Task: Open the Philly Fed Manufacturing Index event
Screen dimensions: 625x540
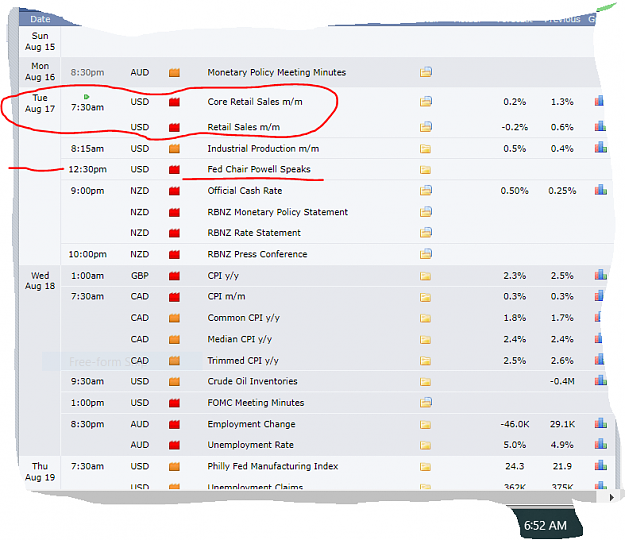Action: (x=273, y=466)
